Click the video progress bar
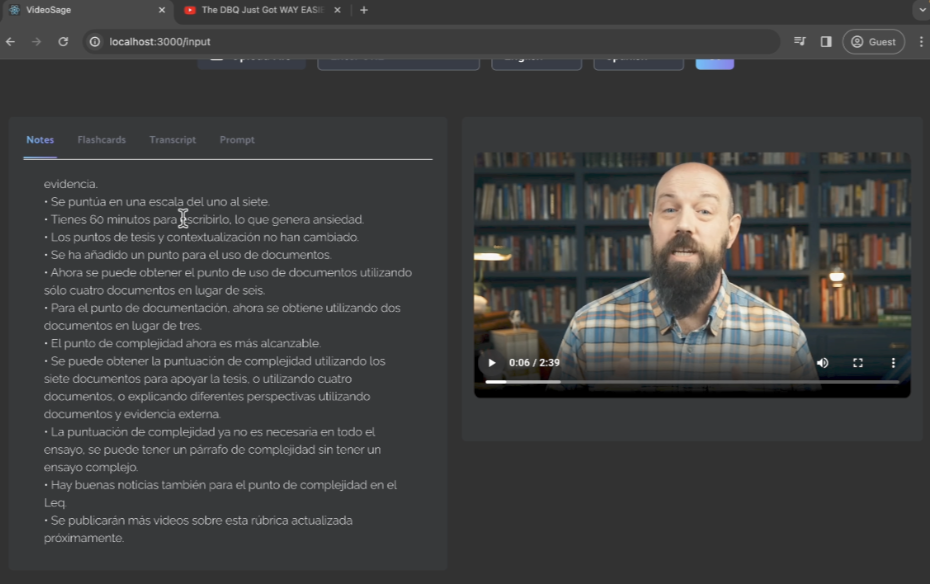The width and height of the screenshot is (930, 584). tap(692, 382)
